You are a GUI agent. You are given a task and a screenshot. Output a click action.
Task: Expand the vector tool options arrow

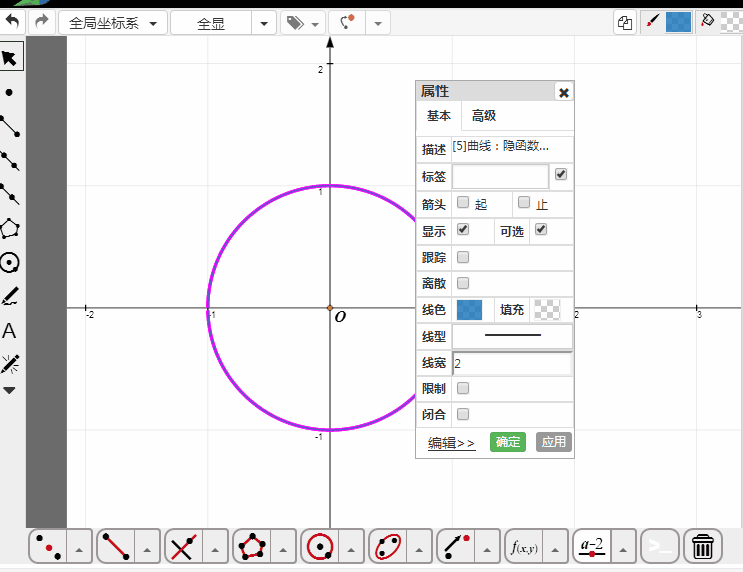pyautogui.click(x=487, y=550)
